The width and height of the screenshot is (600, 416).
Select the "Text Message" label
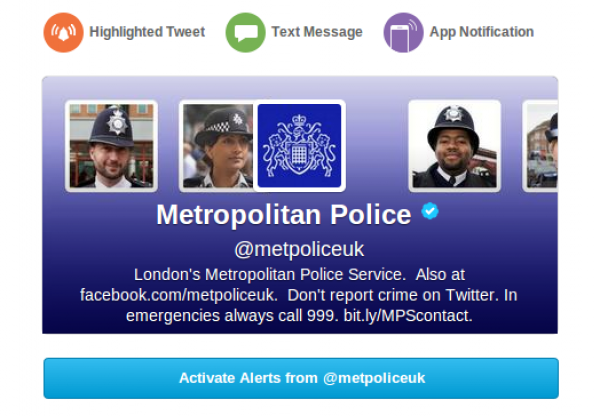click(317, 32)
